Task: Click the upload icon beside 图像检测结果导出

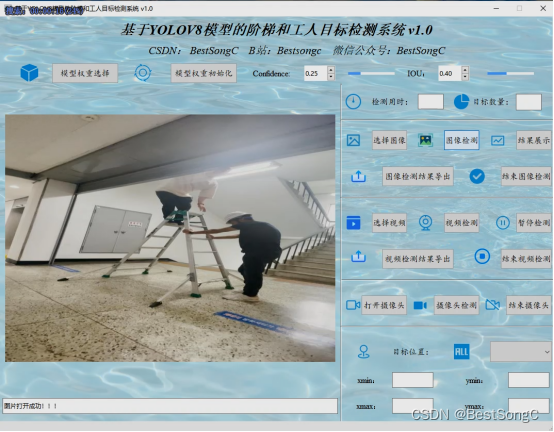Action: click(x=358, y=176)
